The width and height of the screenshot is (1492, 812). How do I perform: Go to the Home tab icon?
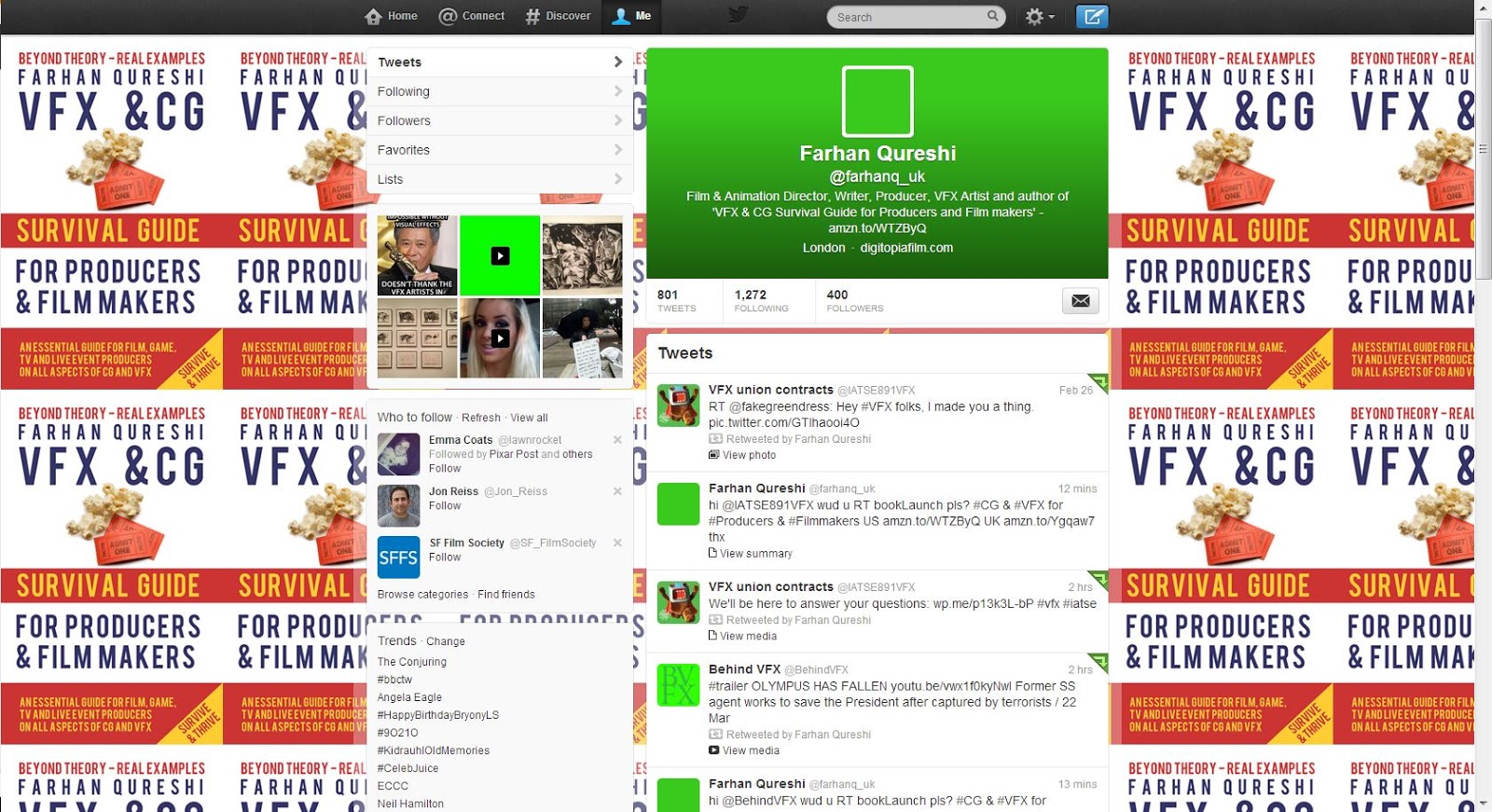tap(374, 16)
